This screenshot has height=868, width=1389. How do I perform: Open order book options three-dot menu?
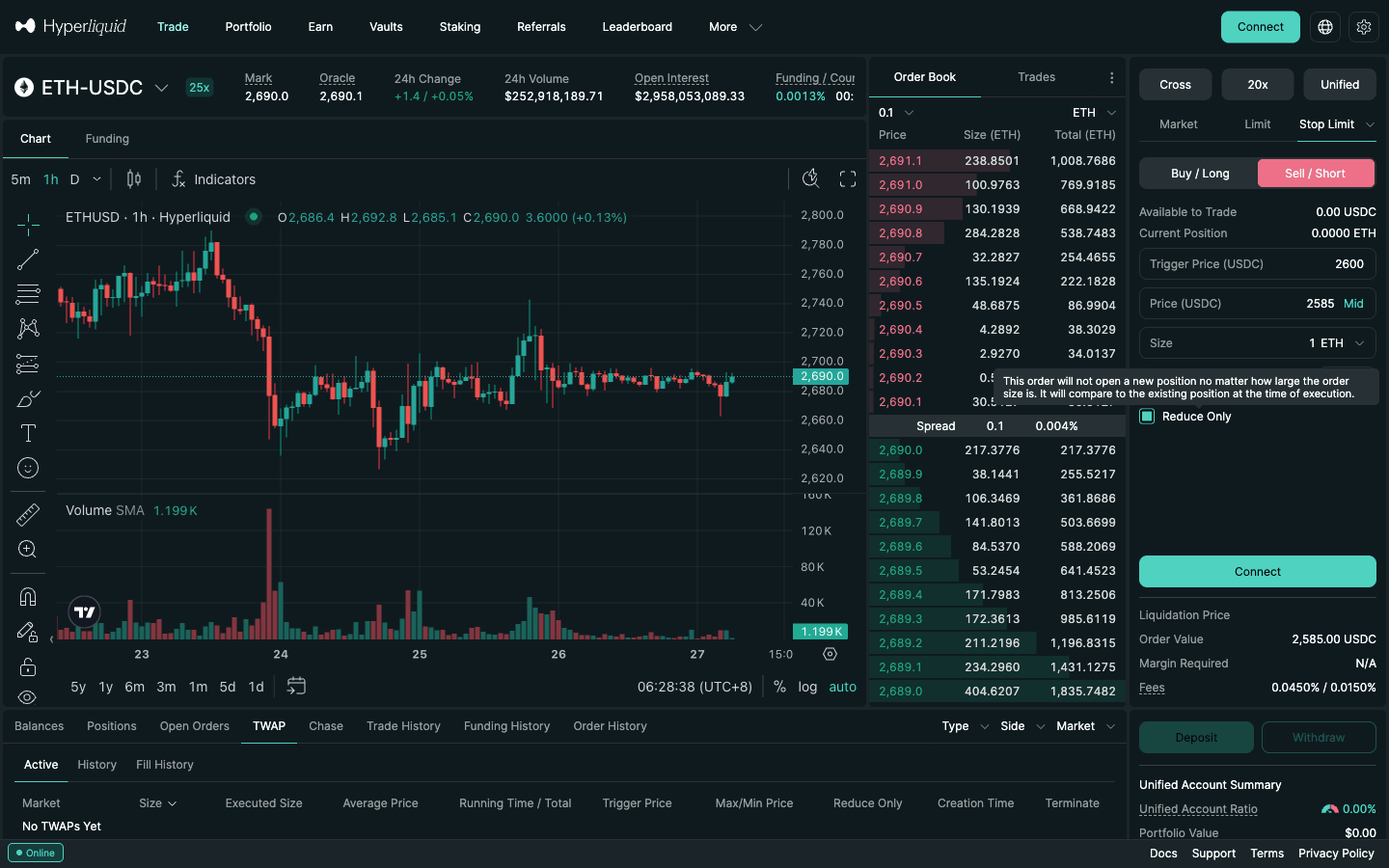point(1111,78)
